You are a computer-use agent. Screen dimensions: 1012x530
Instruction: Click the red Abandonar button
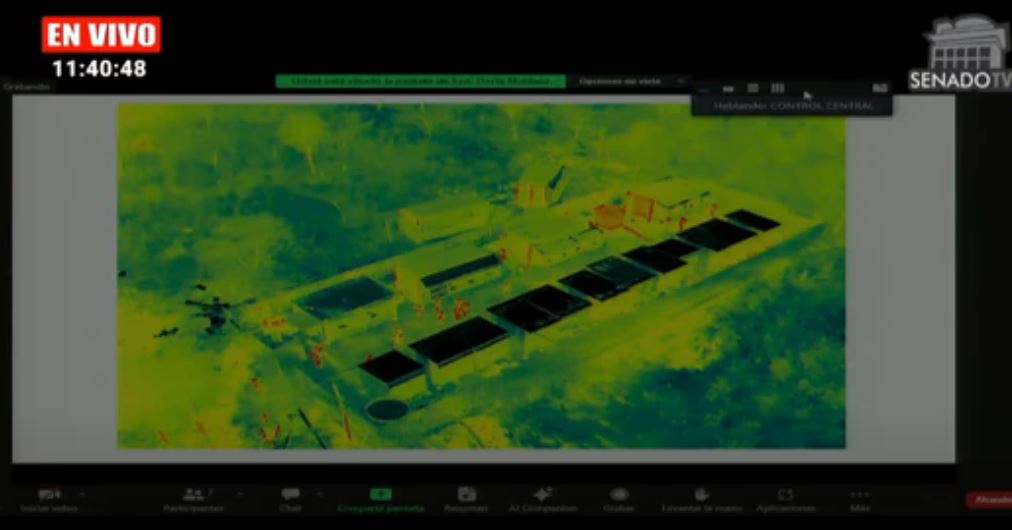click(989, 500)
